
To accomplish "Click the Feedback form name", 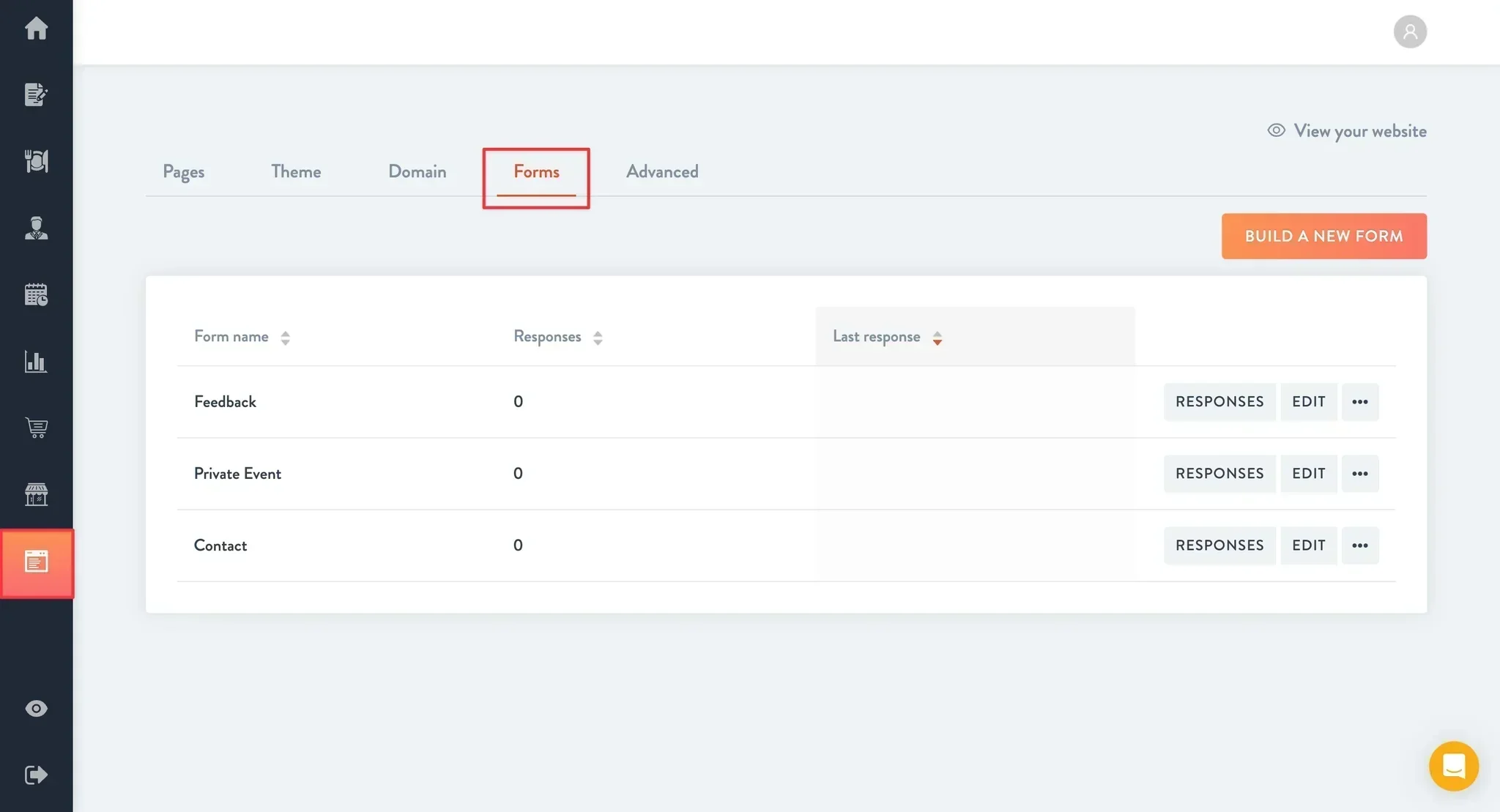I will [225, 401].
